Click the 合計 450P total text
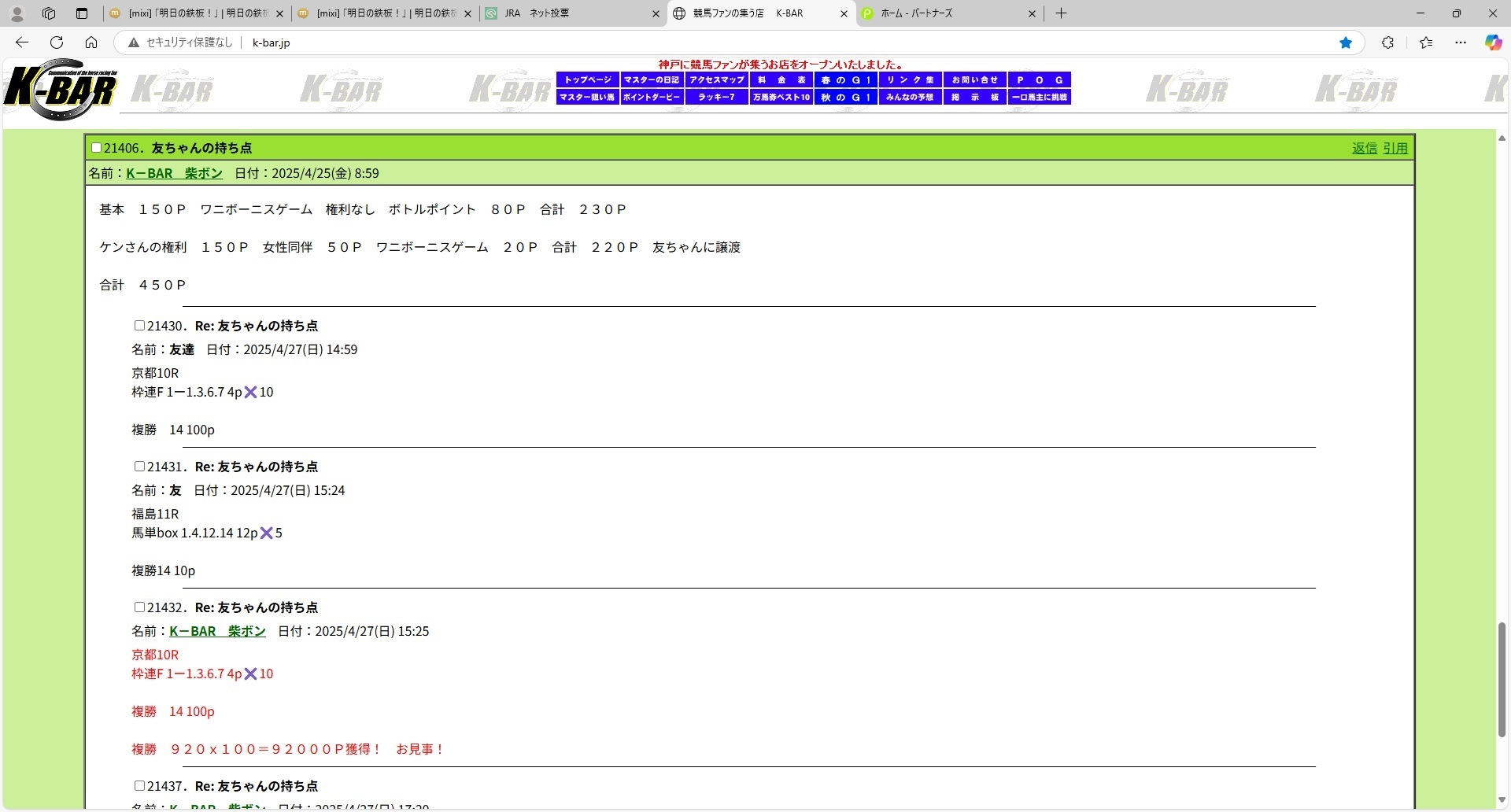This screenshot has width=1511, height=812. pos(142,285)
